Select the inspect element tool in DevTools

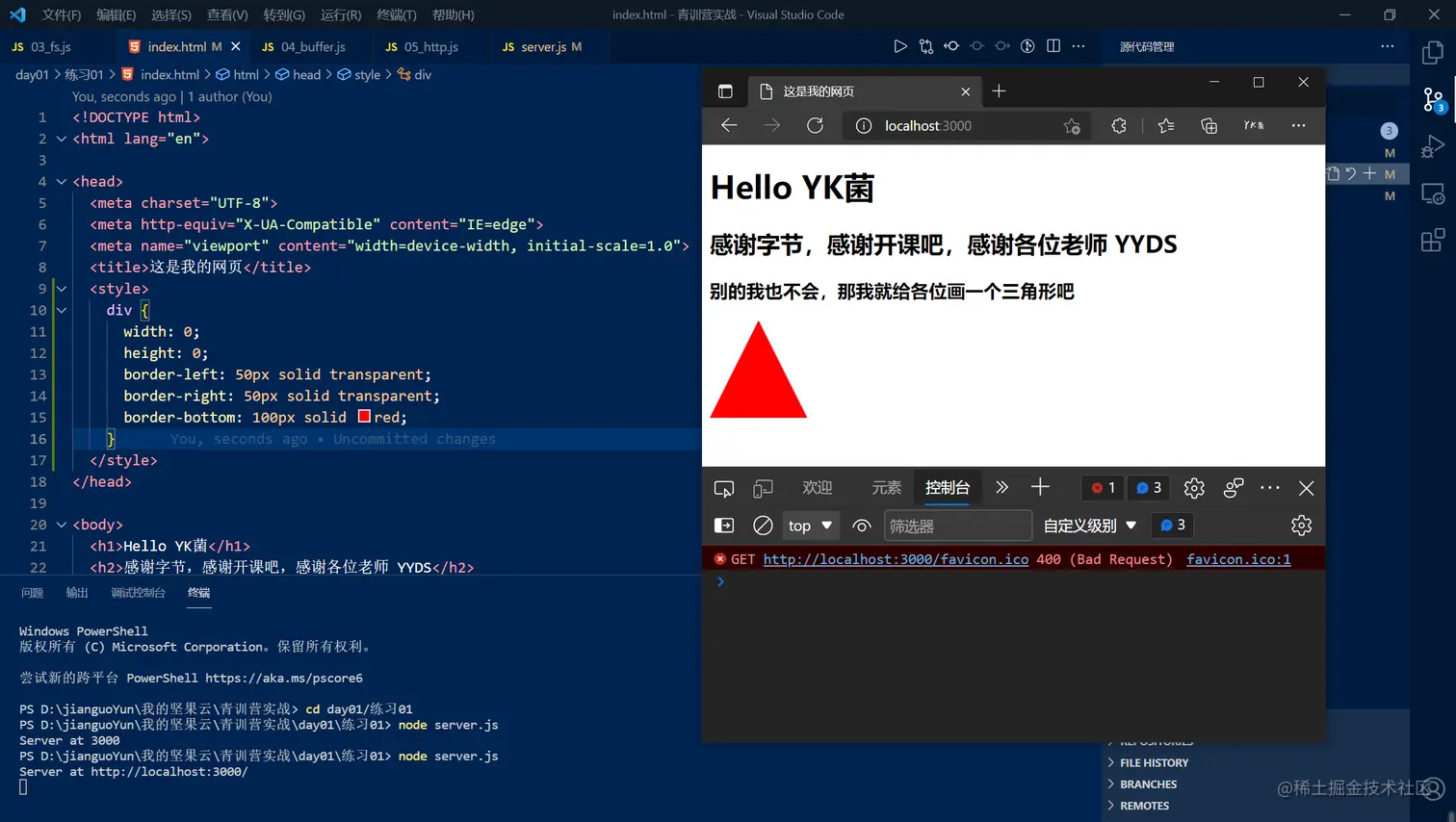(x=723, y=488)
